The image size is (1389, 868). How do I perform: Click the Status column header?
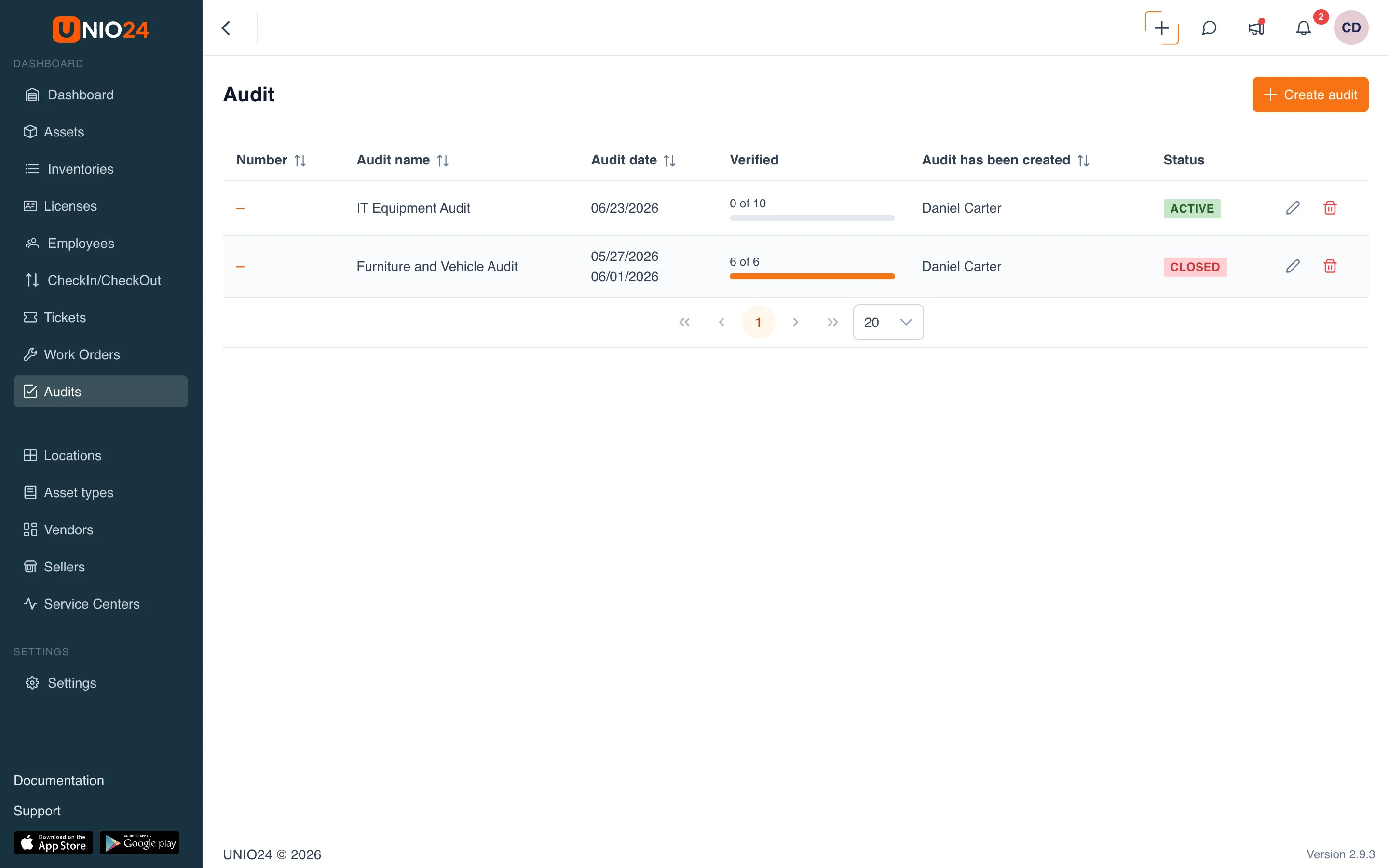[x=1184, y=160]
